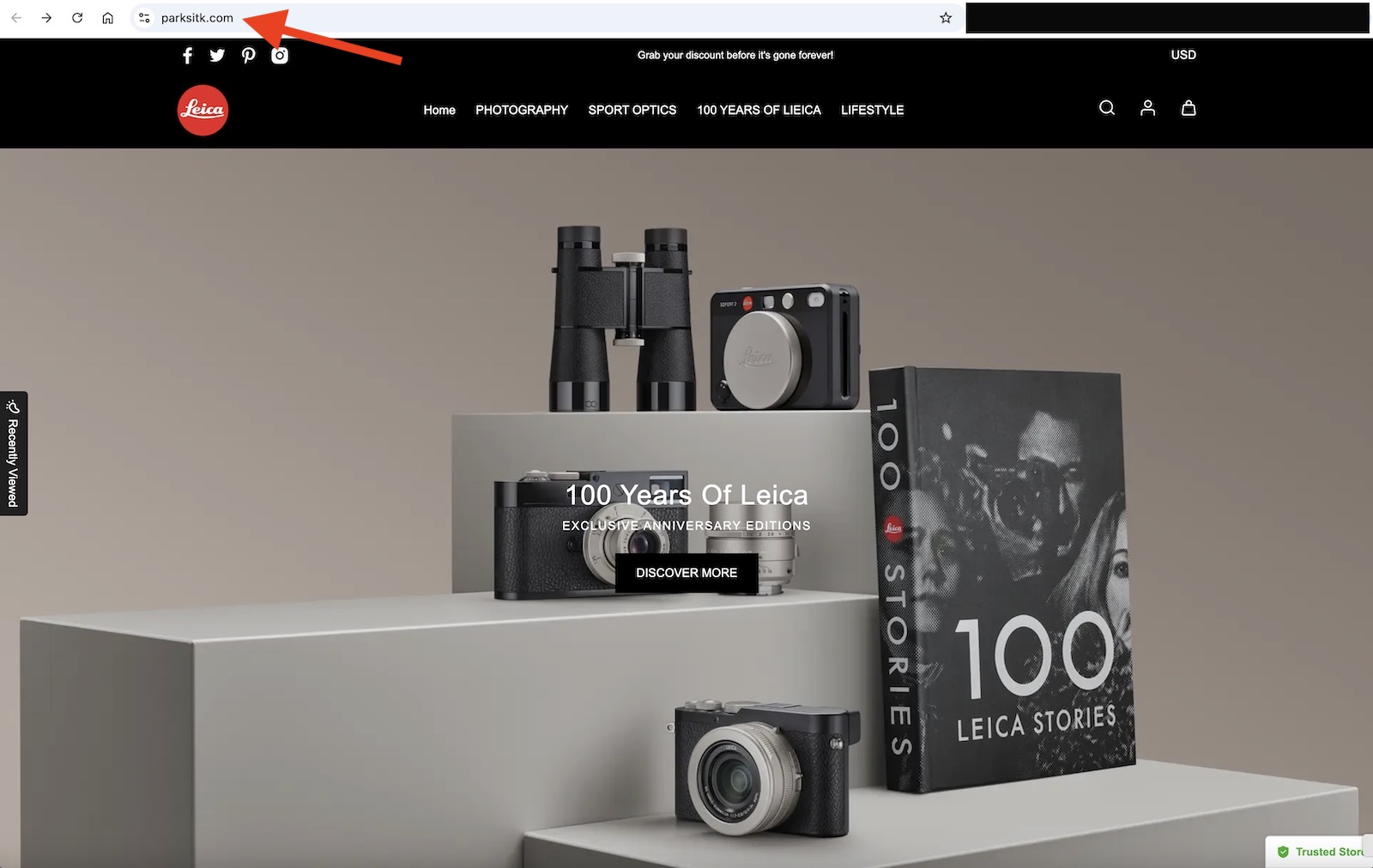Go to browser home page
Image resolution: width=1373 pixels, height=868 pixels.
pyautogui.click(x=107, y=18)
